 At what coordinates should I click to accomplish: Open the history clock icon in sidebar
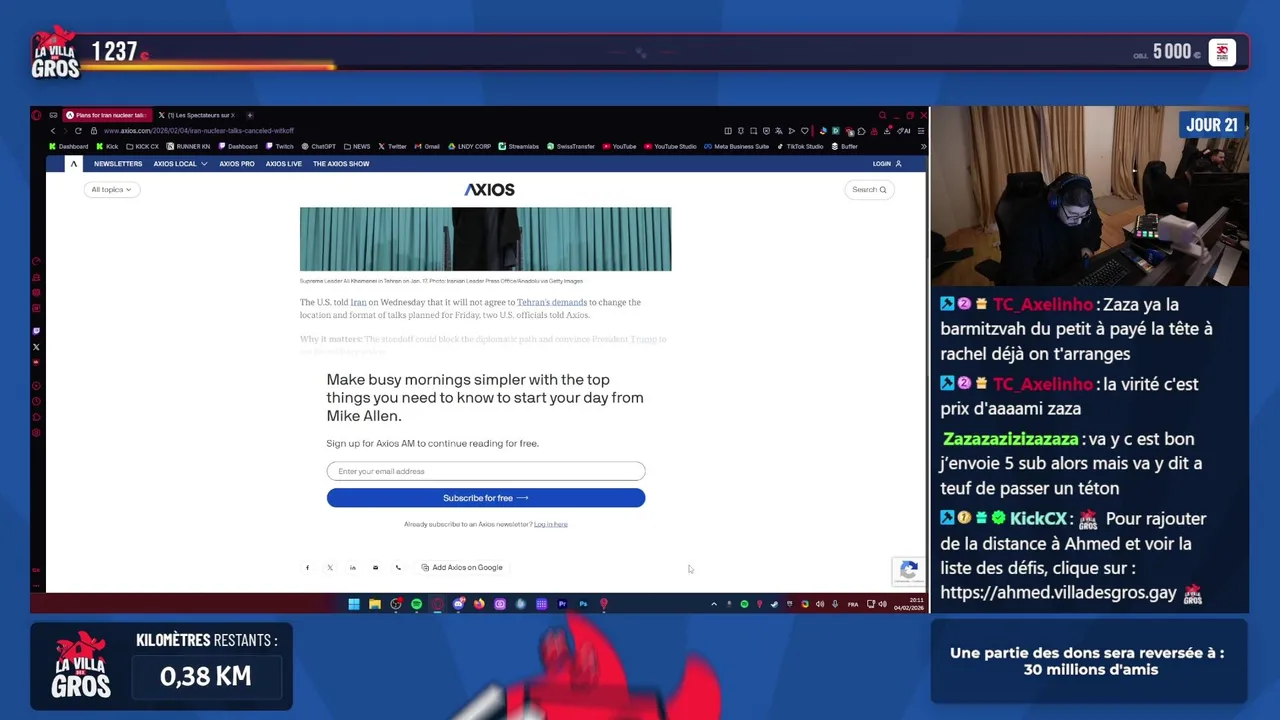coord(36,401)
